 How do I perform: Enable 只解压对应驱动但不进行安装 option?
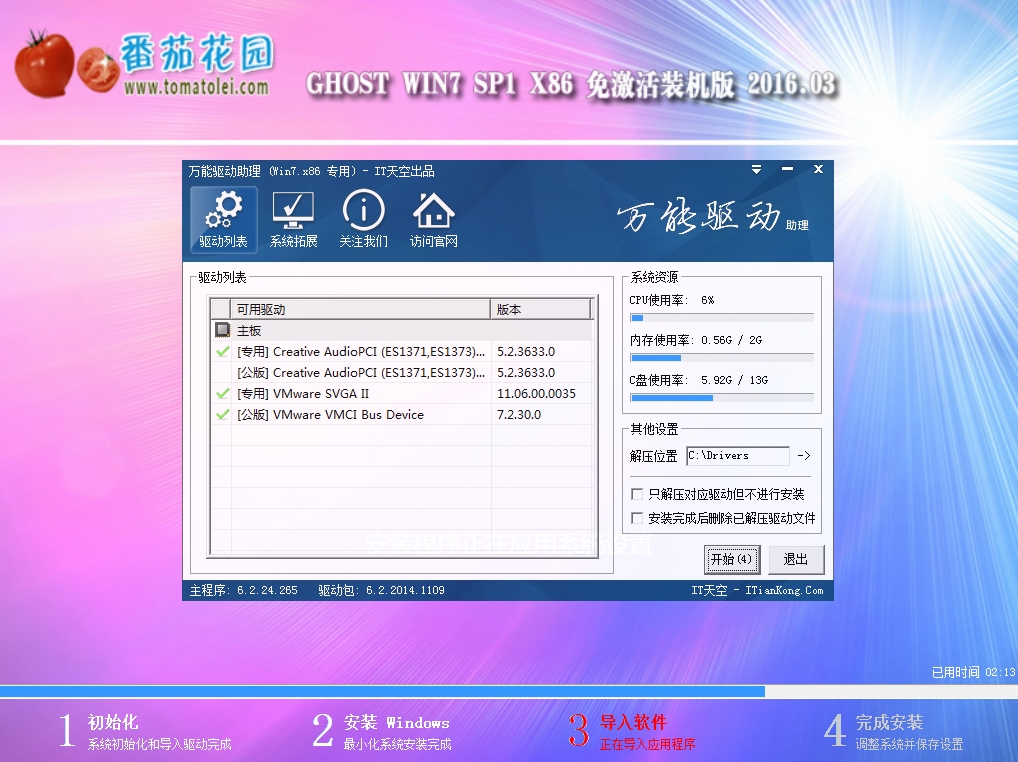(637, 494)
